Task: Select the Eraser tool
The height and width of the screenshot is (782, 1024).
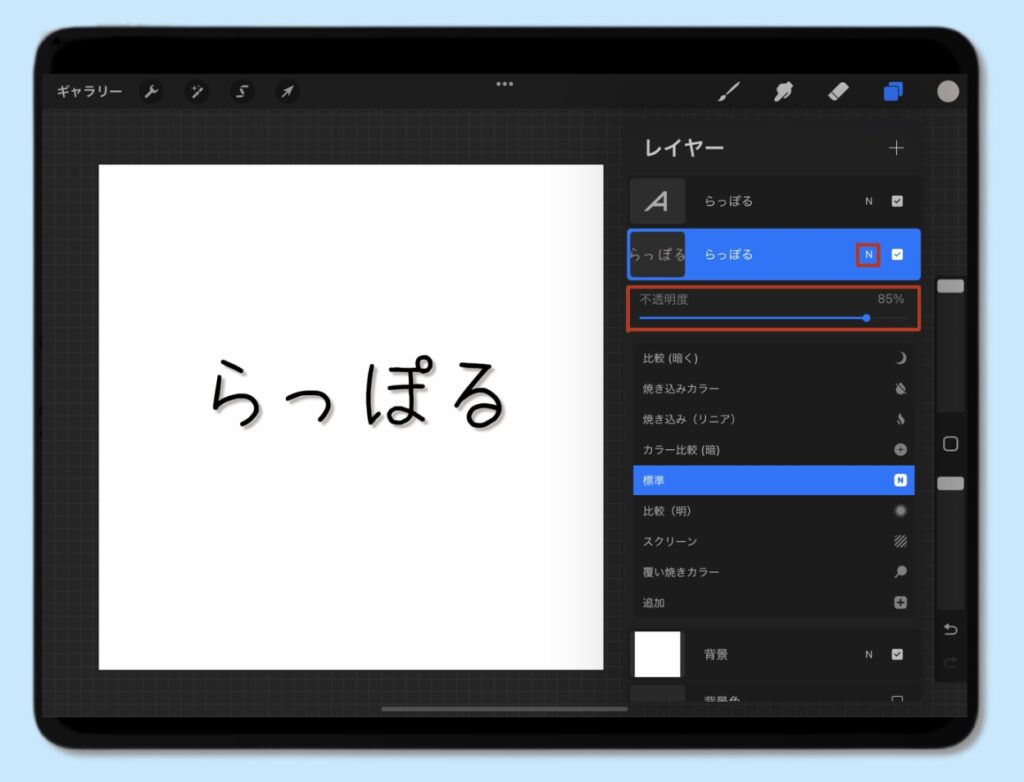Action: tap(838, 91)
